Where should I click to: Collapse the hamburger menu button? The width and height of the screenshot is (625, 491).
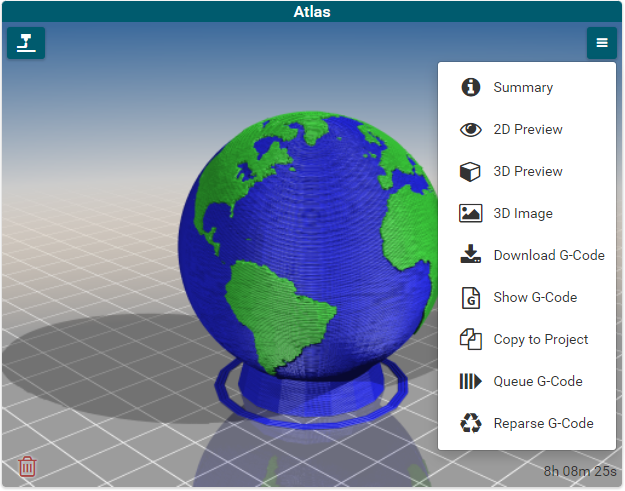[x=601, y=43]
